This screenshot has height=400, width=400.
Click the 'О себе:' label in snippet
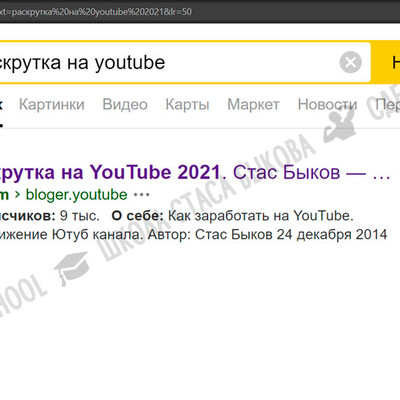click(x=137, y=216)
